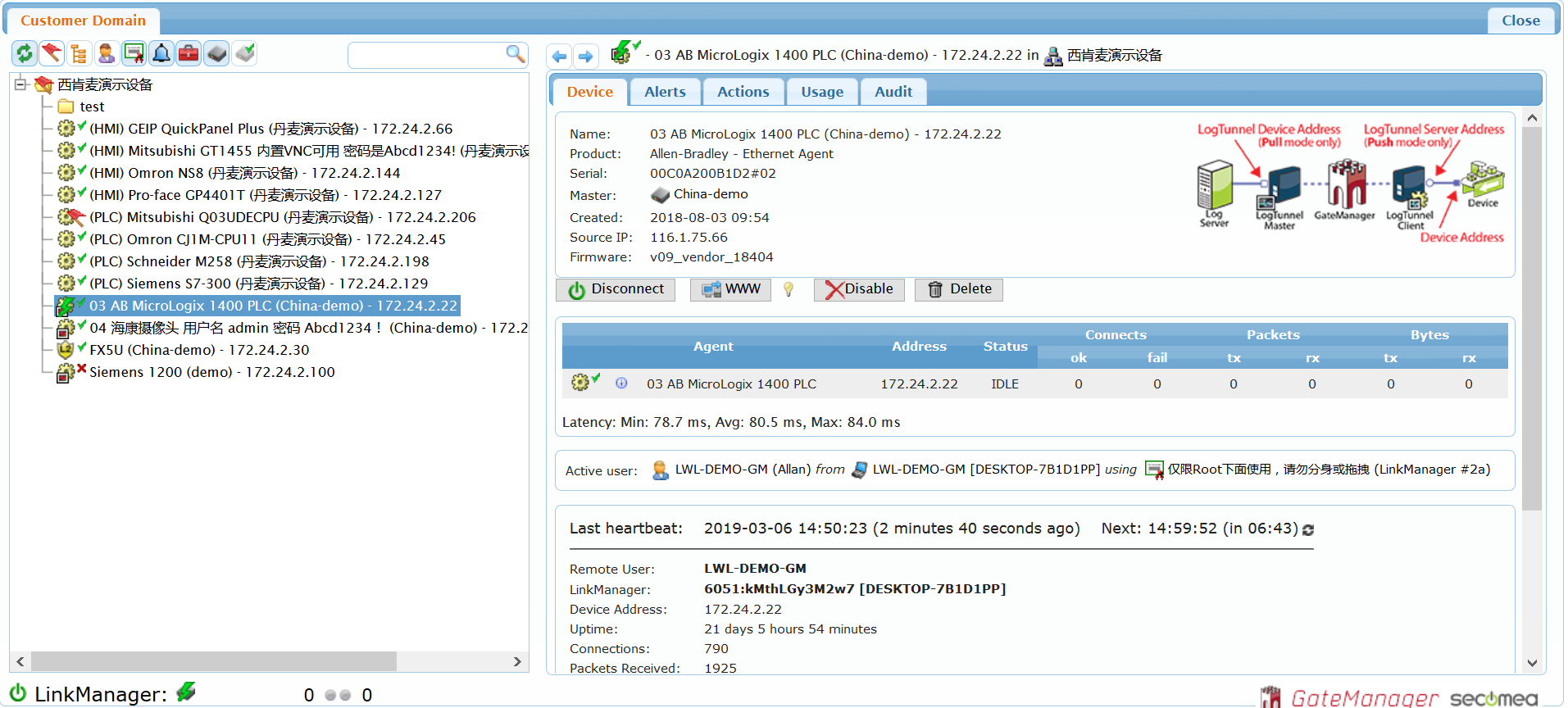This screenshot has width=1568, height=708.
Task: Click the Disconnect button
Action: (616, 289)
